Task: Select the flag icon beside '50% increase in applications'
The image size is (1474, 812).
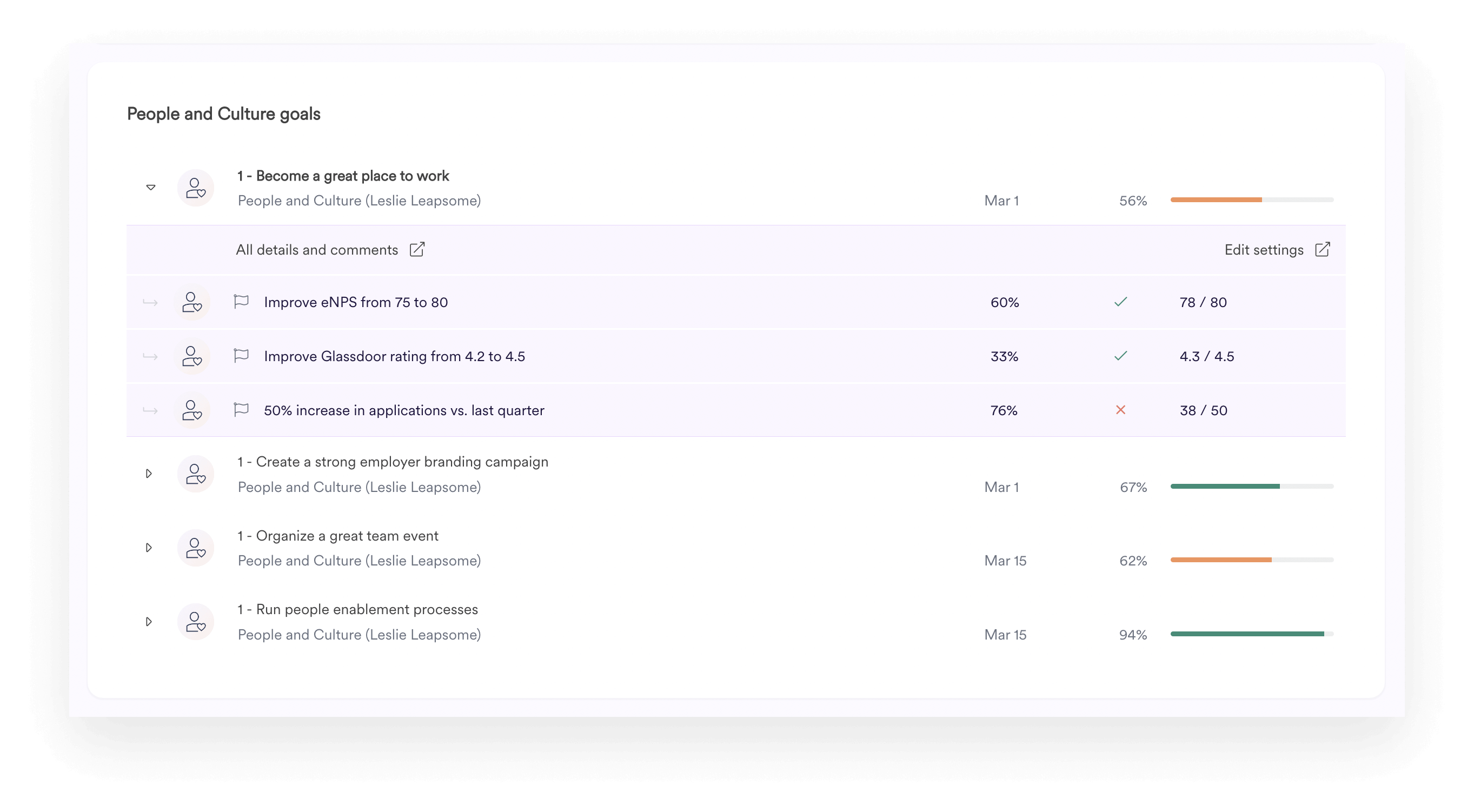Action: point(241,410)
